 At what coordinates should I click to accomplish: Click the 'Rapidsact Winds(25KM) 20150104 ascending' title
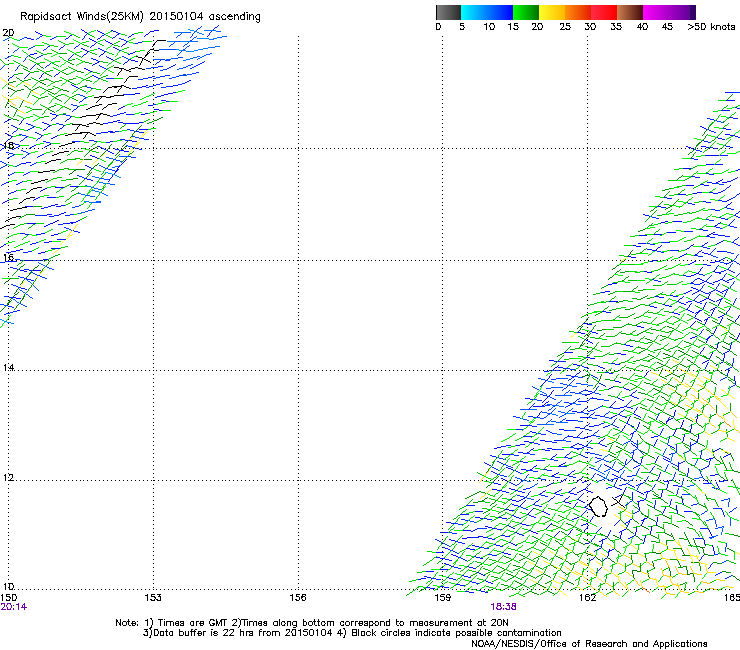pos(140,17)
